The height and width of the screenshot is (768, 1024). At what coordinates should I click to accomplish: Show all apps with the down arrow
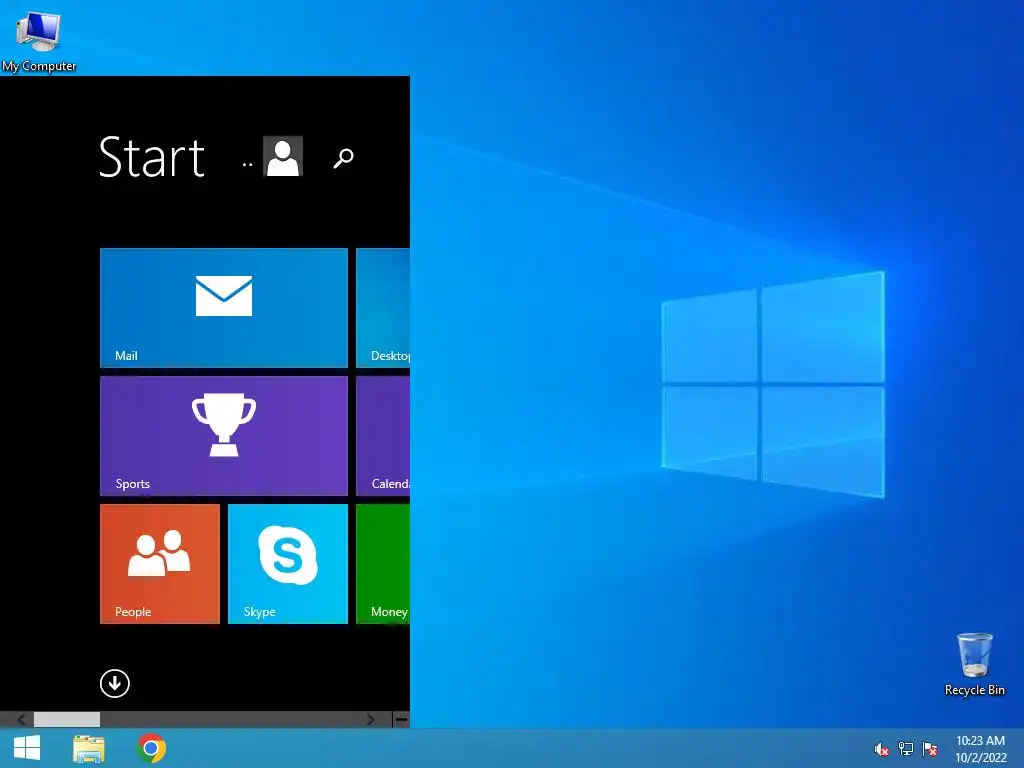(x=115, y=684)
